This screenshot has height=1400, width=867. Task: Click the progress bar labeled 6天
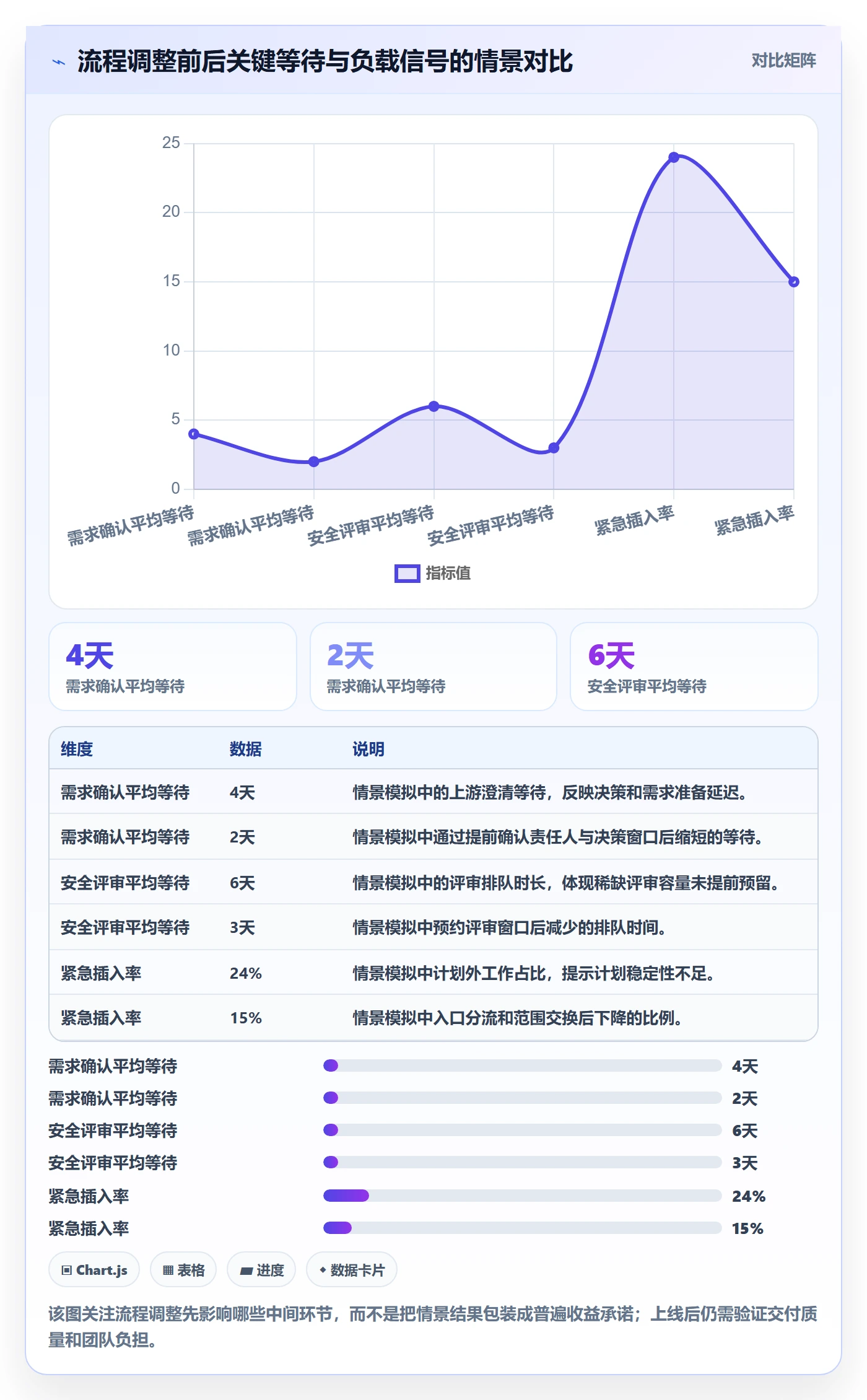click(523, 1130)
